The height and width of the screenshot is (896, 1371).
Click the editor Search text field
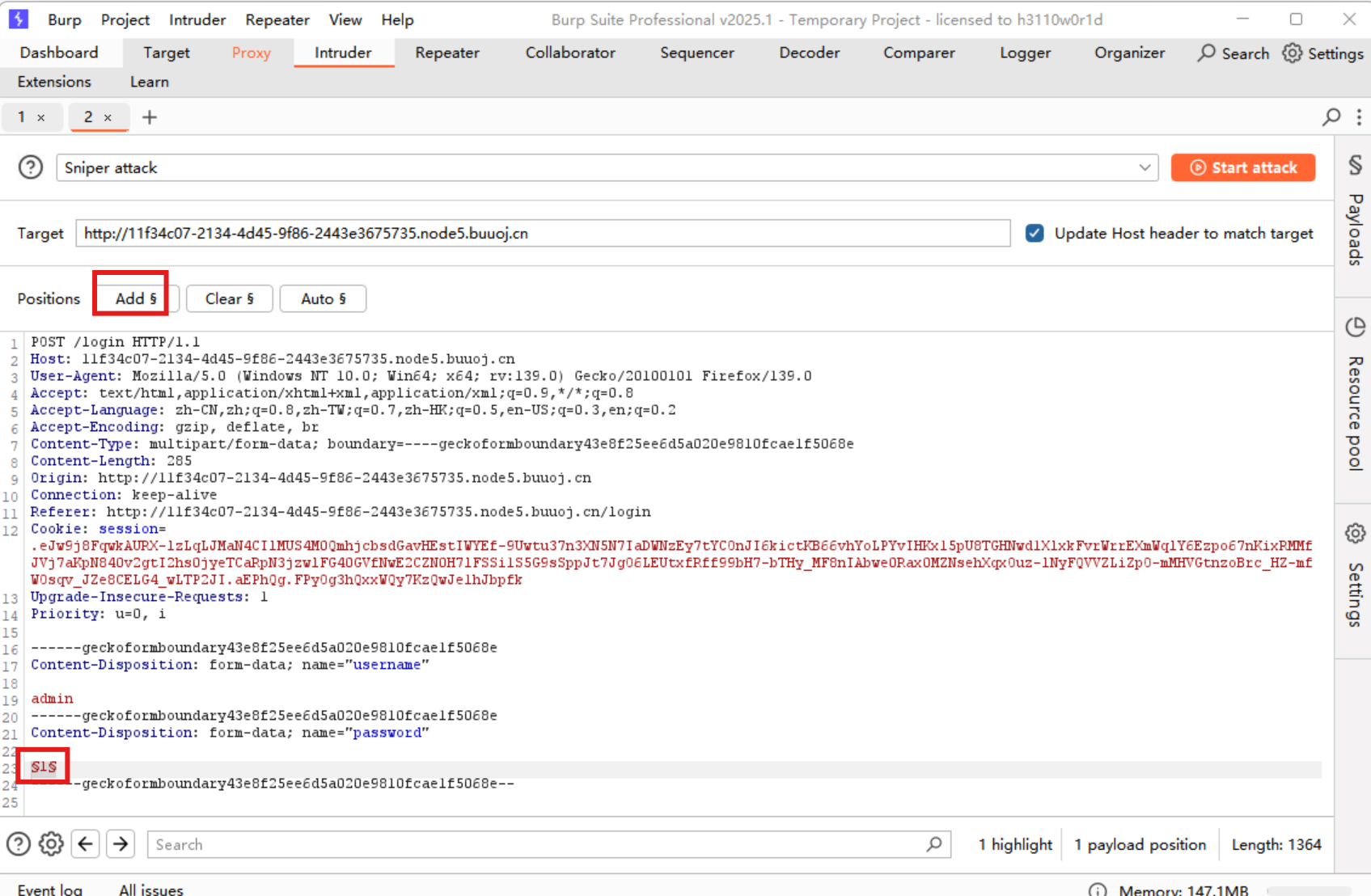click(x=549, y=844)
